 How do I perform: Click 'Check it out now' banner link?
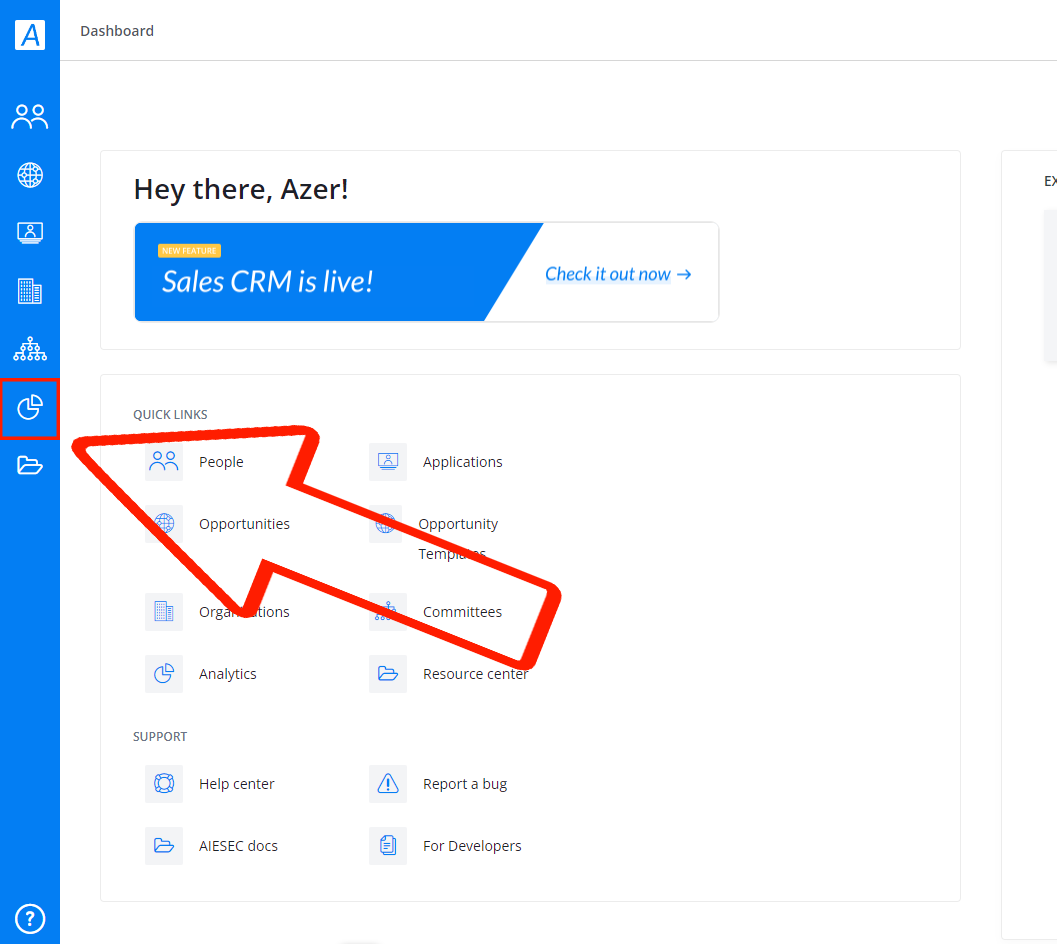click(618, 274)
